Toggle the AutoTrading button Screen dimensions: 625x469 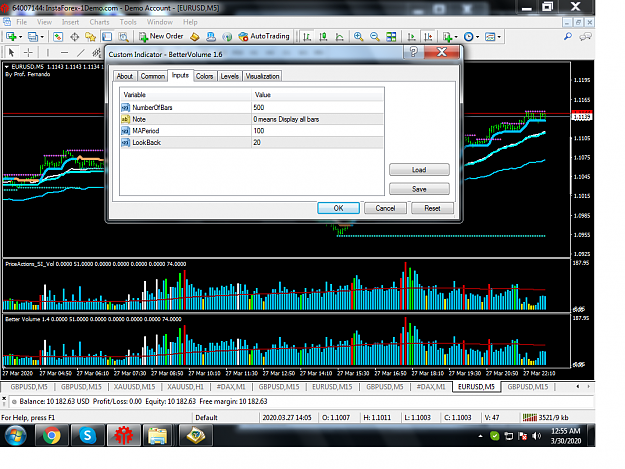click(264, 36)
